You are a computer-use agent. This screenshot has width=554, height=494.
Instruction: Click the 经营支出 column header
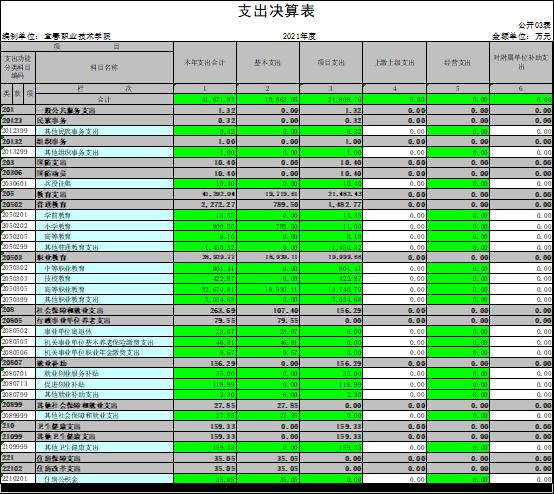click(458, 63)
